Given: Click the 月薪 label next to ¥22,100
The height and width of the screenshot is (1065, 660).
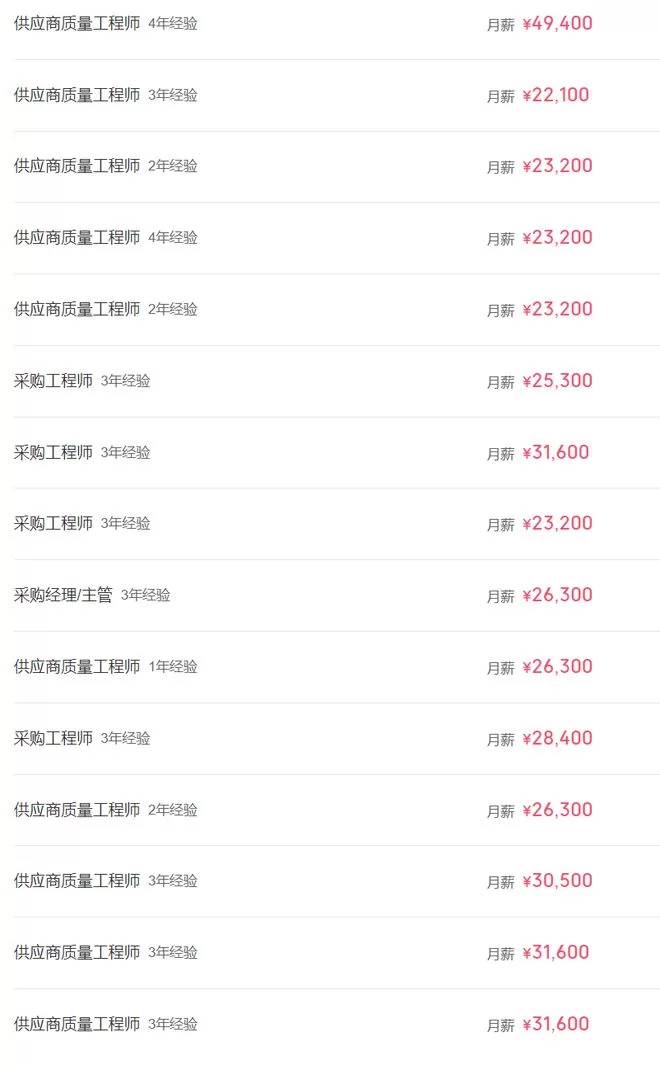Looking at the screenshot, I should 500,97.
